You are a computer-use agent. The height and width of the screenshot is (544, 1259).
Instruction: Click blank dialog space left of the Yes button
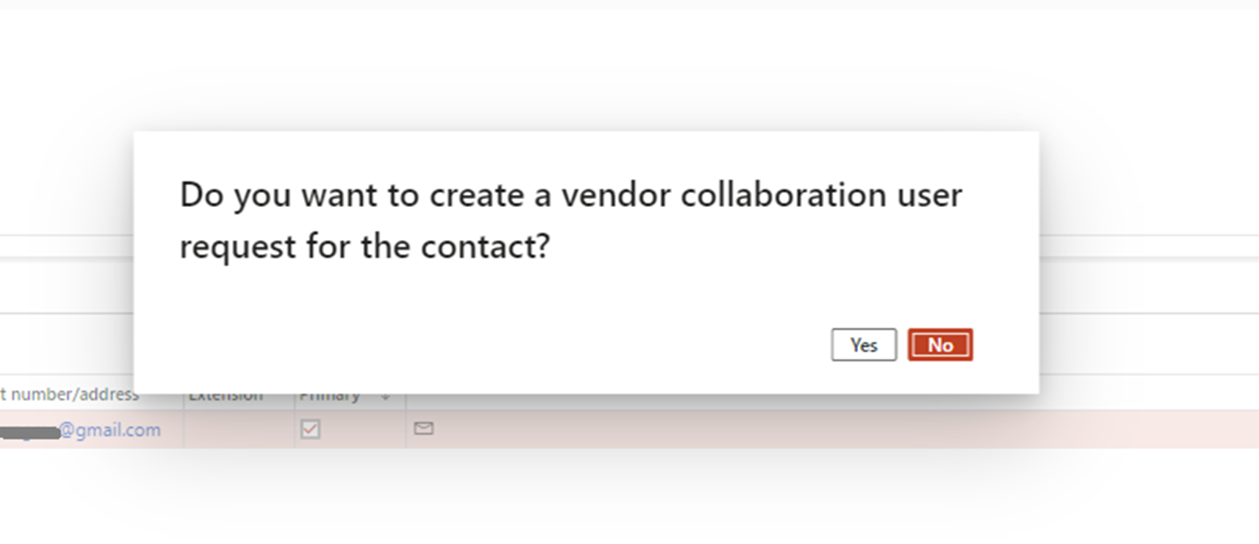[500, 345]
